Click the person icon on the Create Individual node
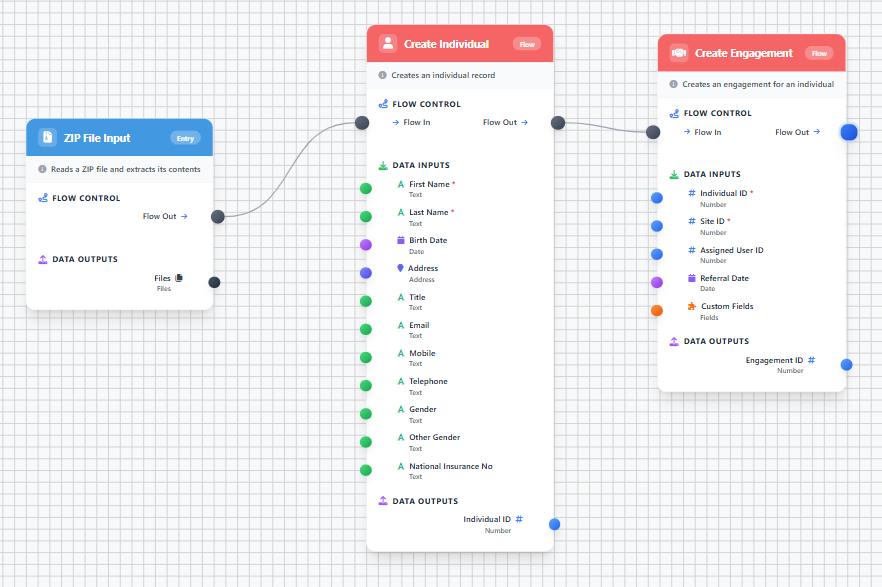This screenshot has height=587, width=882. click(x=389, y=44)
